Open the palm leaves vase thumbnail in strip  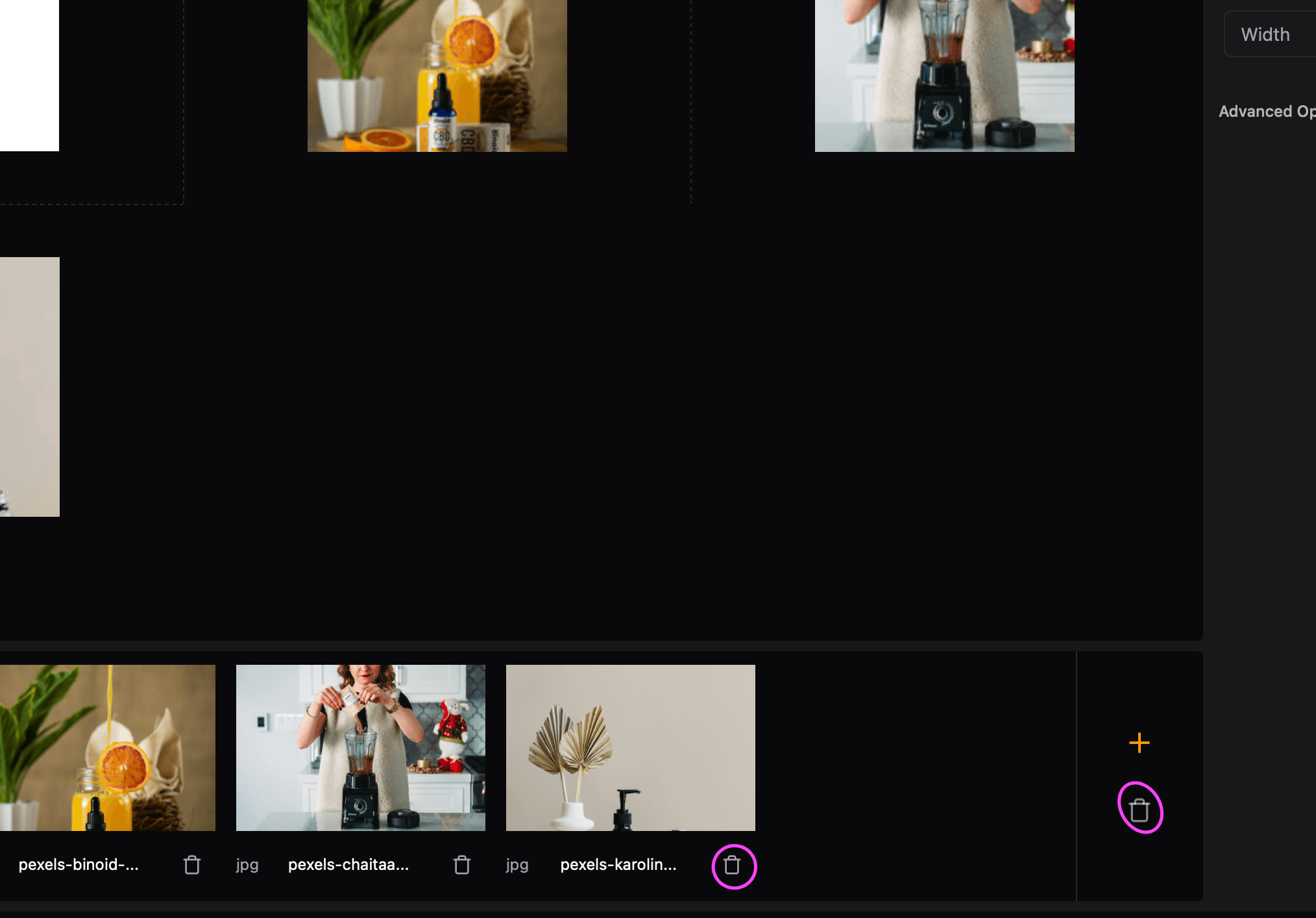tap(630, 747)
